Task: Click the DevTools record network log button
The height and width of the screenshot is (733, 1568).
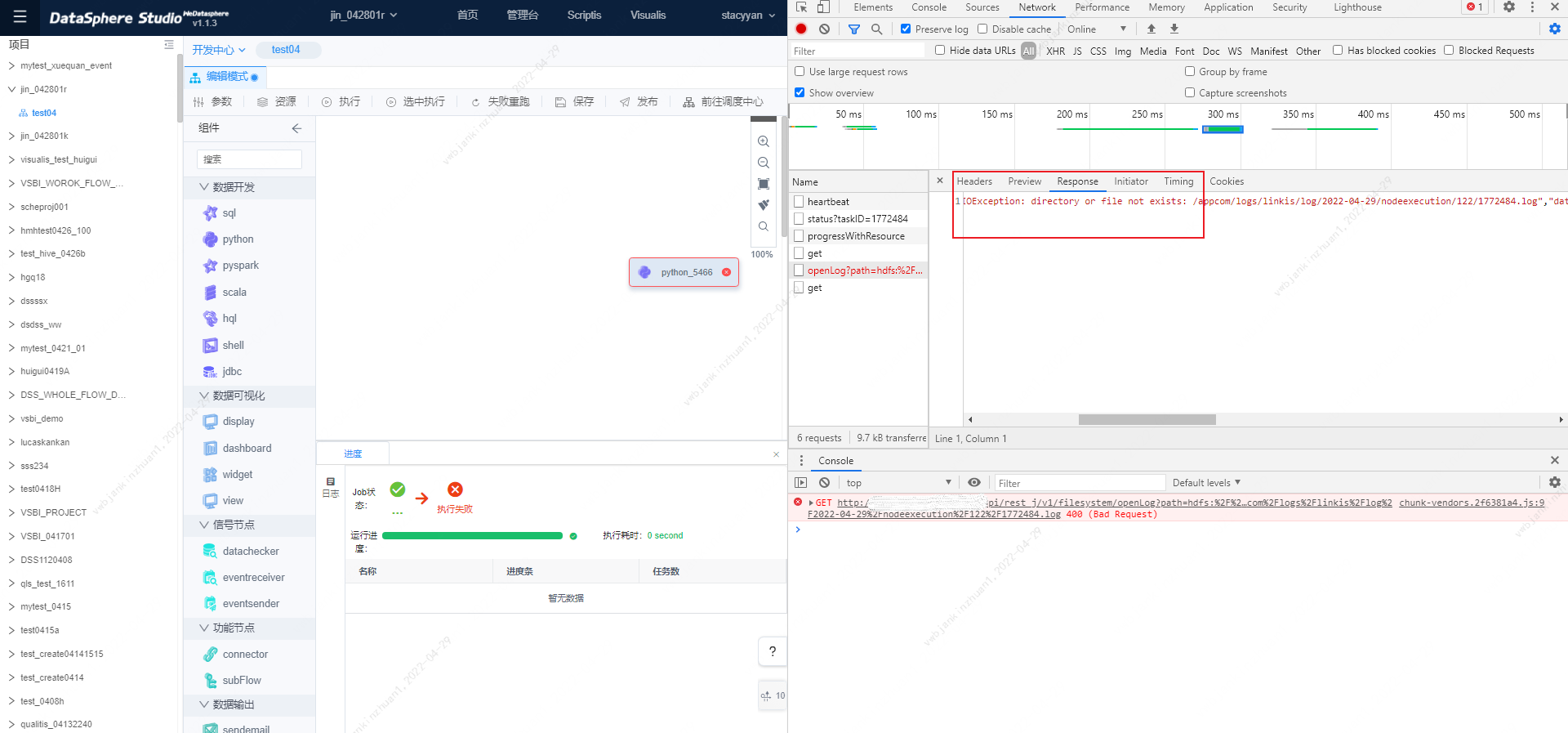Action: tap(801, 29)
